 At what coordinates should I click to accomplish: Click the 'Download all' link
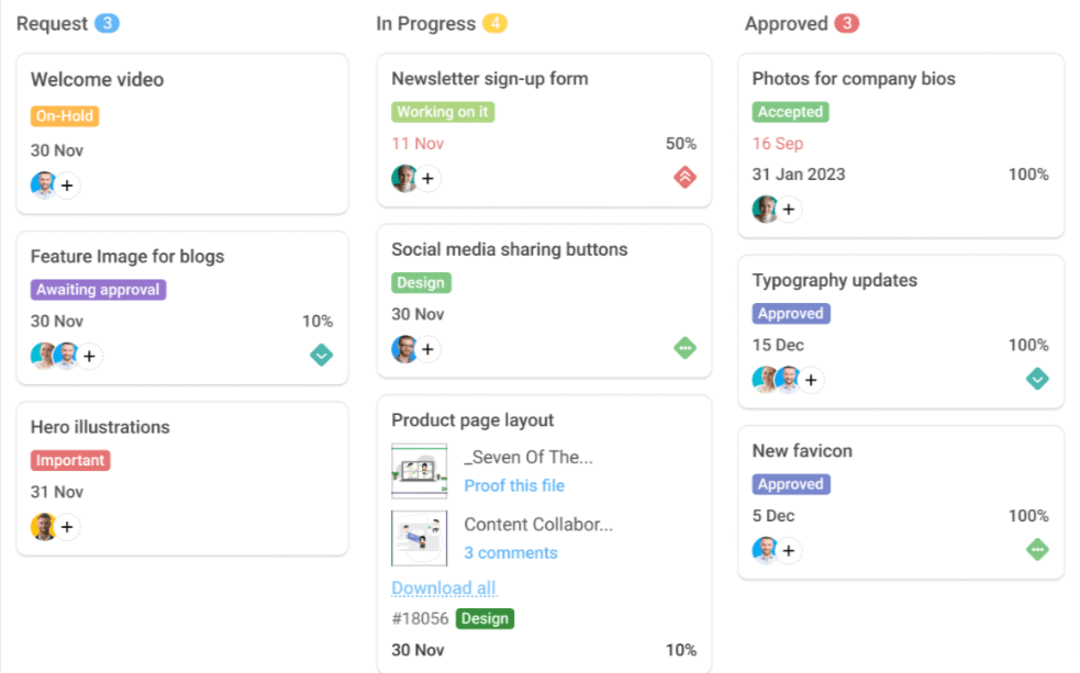pyautogui.click(x=443, y=588)
